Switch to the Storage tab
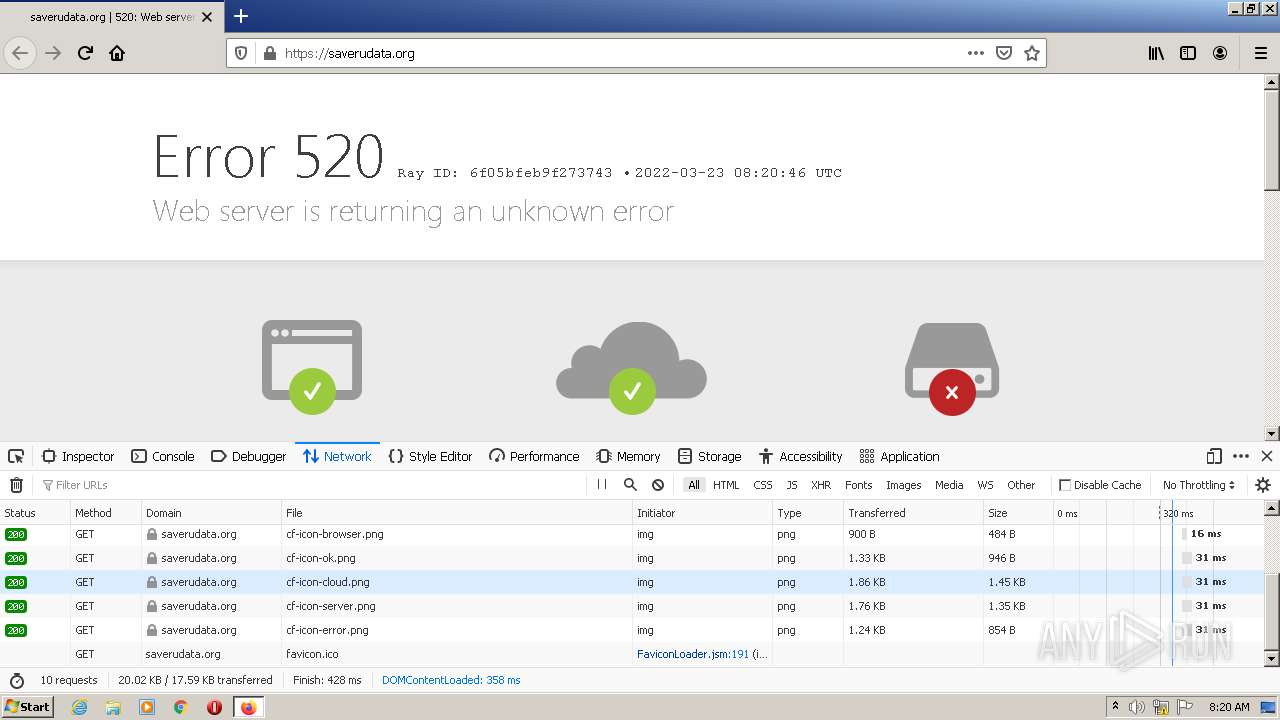 pyautogui.click(x=710, y=456)
